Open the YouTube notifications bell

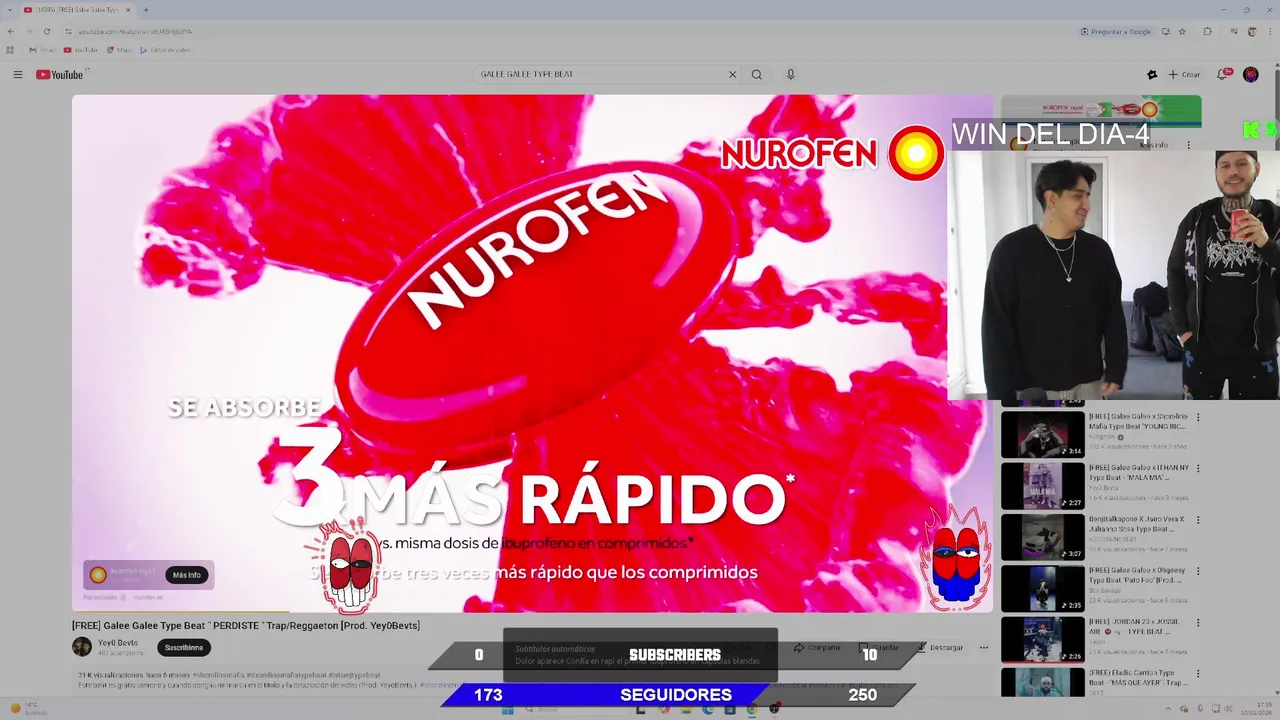[x=1223, y=74]
